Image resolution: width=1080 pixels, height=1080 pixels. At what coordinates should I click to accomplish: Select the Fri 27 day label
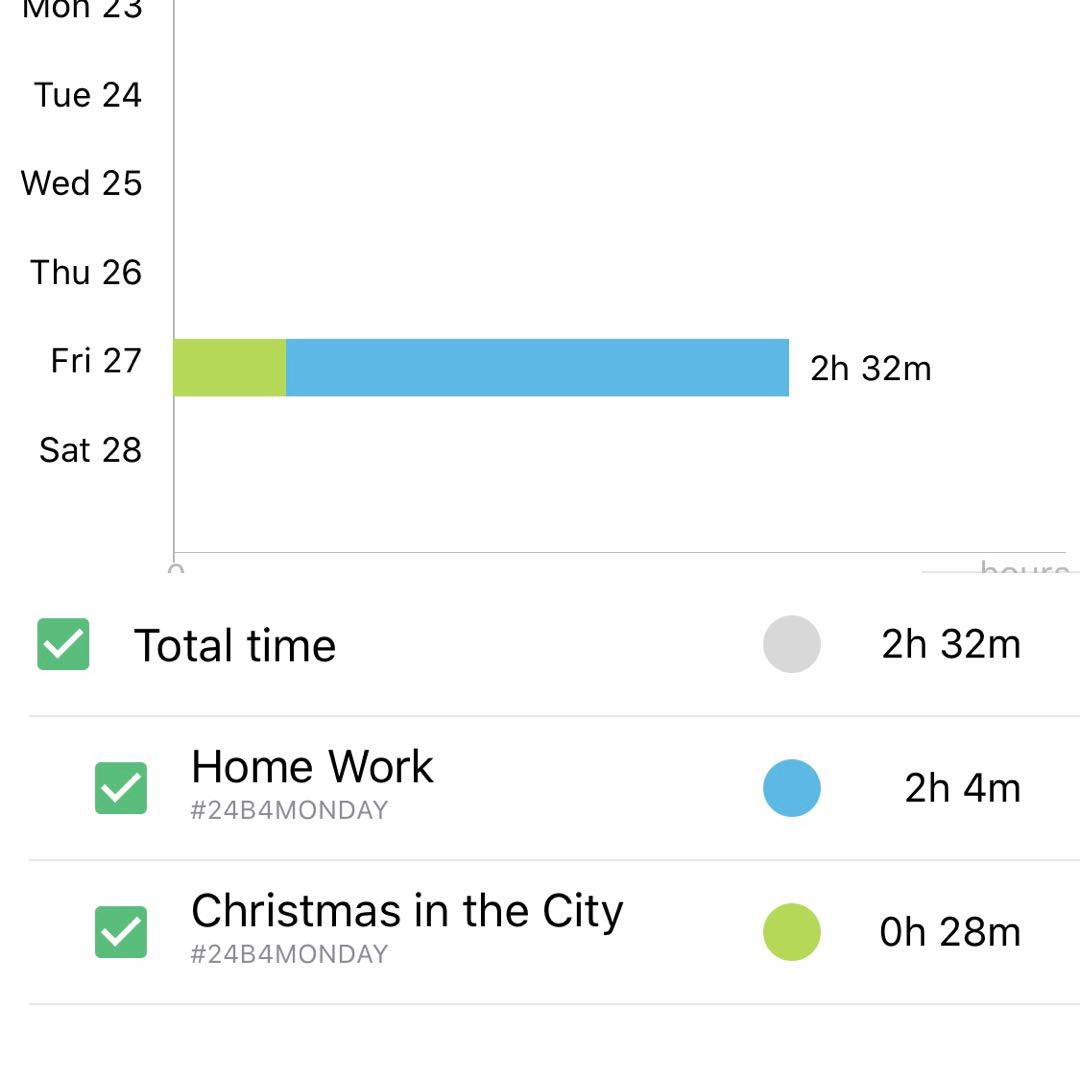tap(96, 361)
